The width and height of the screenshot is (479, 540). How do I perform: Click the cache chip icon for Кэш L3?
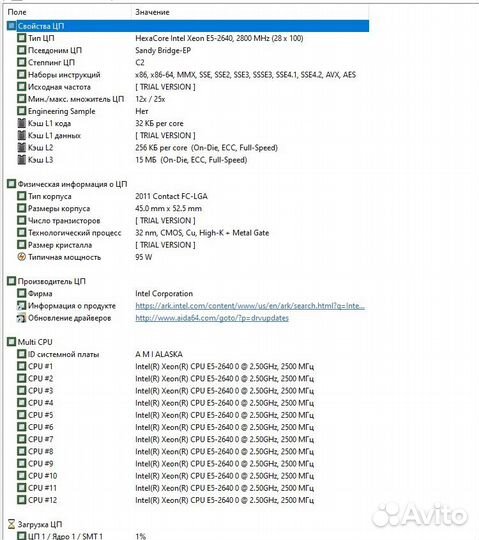click(22, 159)
